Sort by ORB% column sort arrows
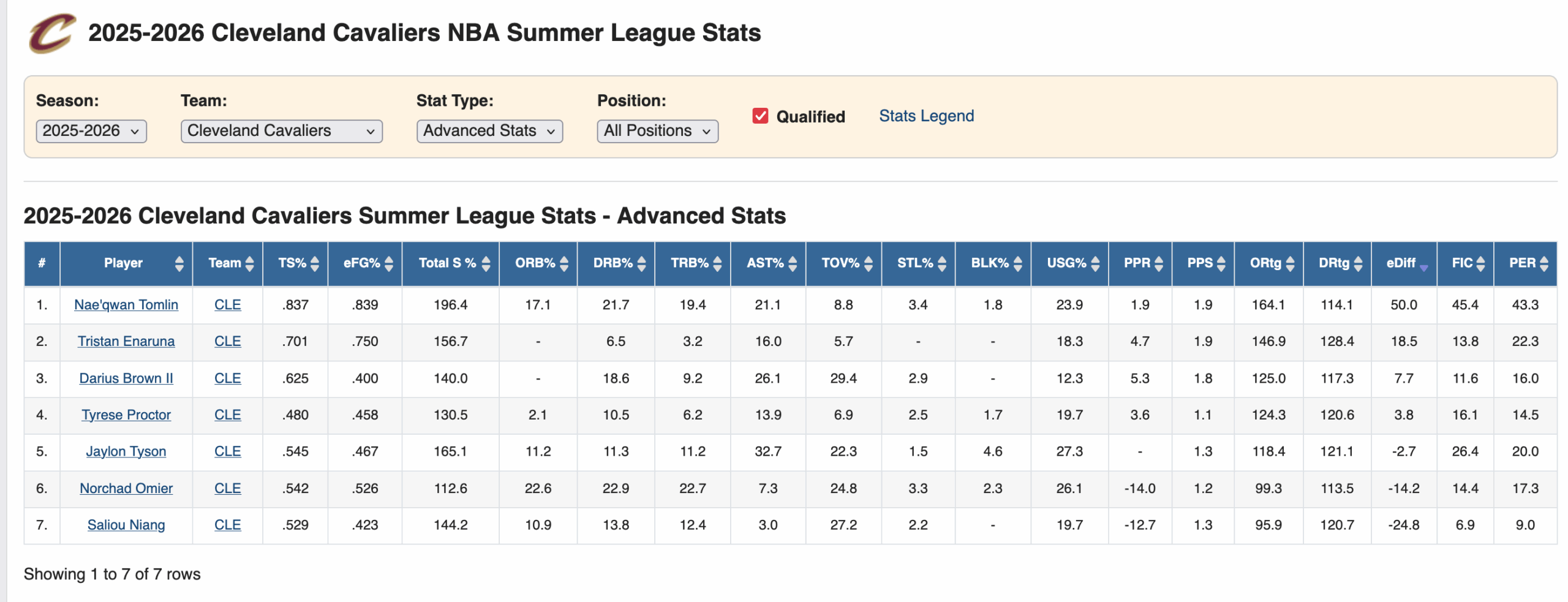This screenshot has height=602, width=1568. pos(564,263)
